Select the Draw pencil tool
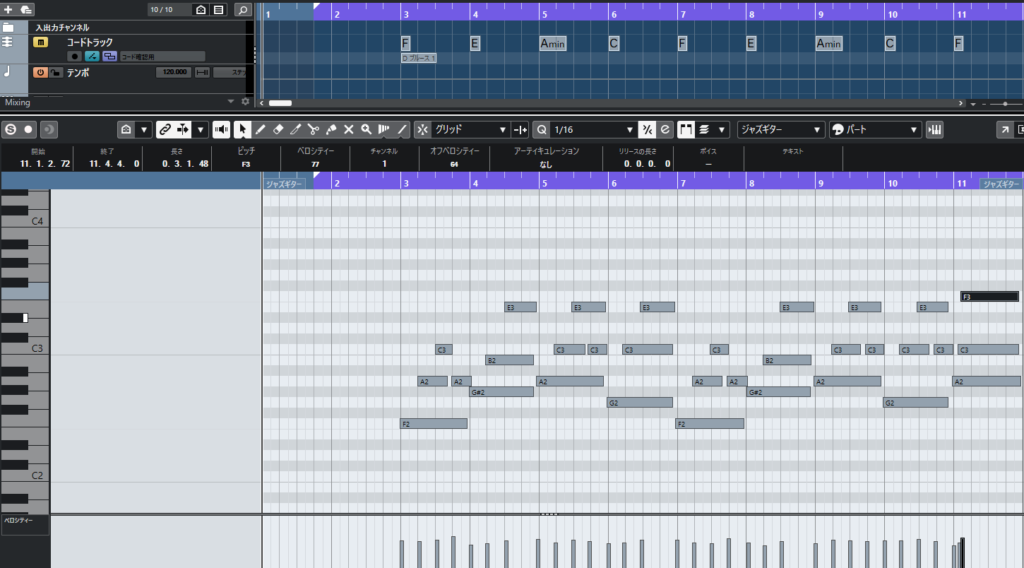 point(260,130)
